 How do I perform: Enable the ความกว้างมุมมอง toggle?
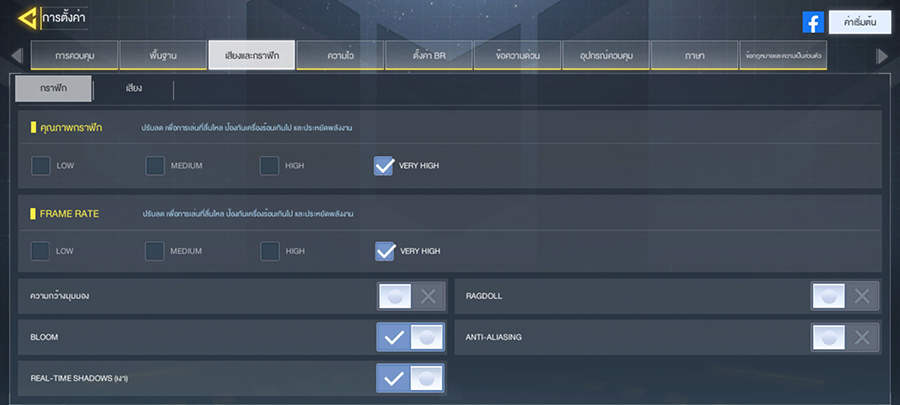411,296
